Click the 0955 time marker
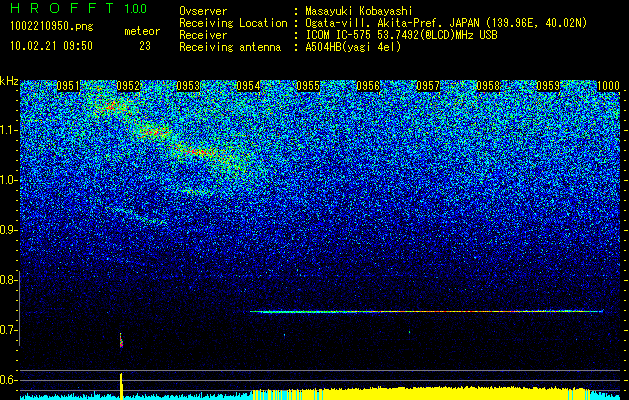Viewport: 629px width, 400px height. coord(308,86)
